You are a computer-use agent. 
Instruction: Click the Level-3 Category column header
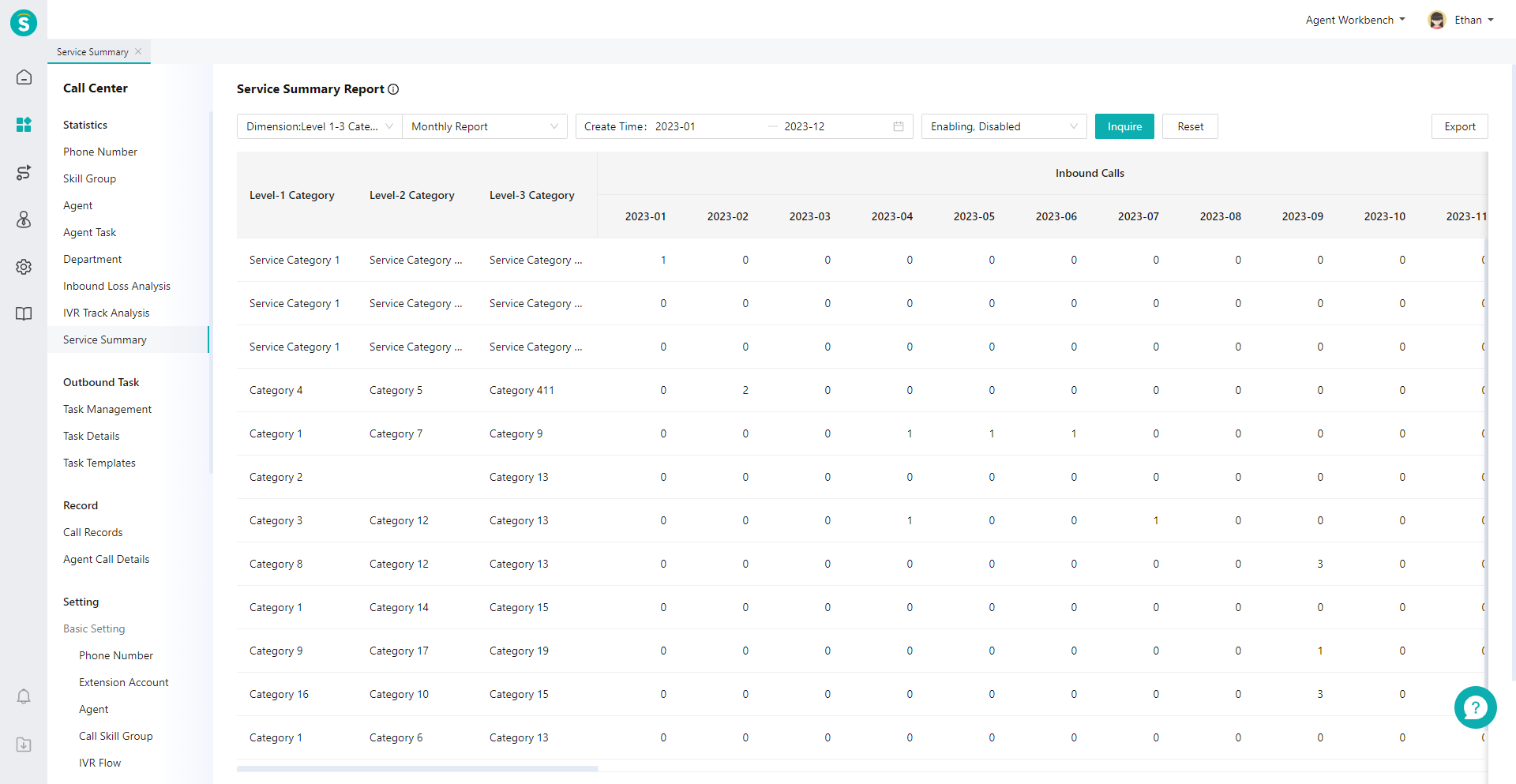(532, 195)
